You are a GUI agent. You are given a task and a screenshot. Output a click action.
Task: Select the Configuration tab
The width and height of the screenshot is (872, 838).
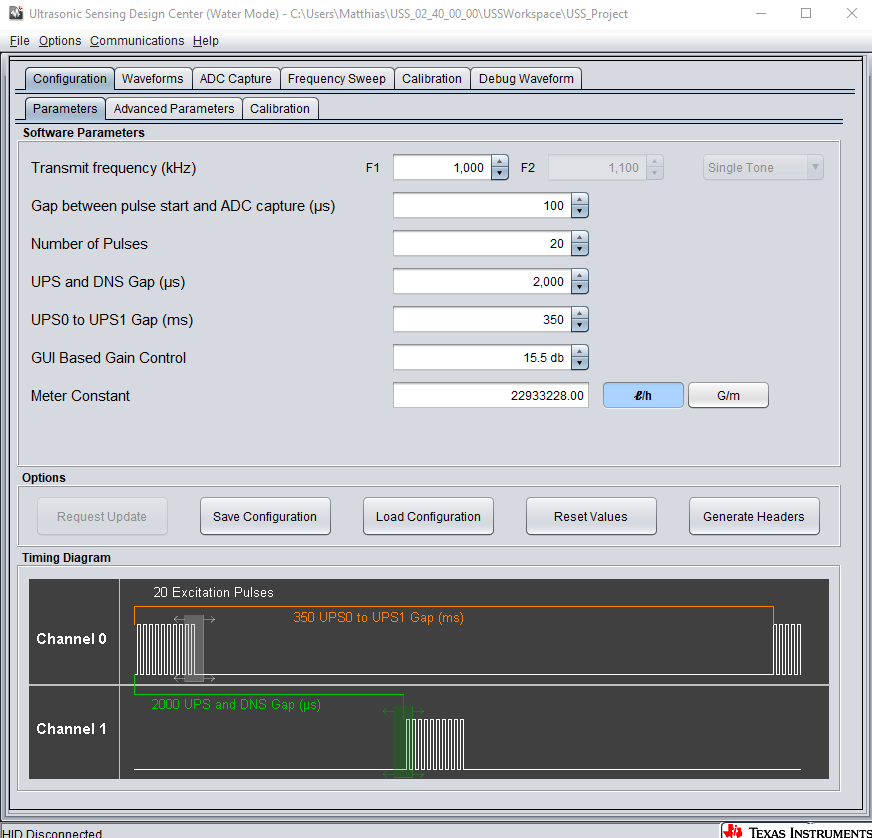click(x=70, y=78)
